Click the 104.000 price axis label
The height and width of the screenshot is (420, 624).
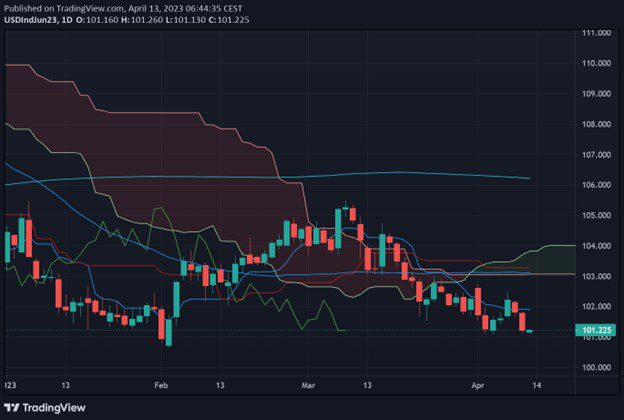(x=596, y=246)
